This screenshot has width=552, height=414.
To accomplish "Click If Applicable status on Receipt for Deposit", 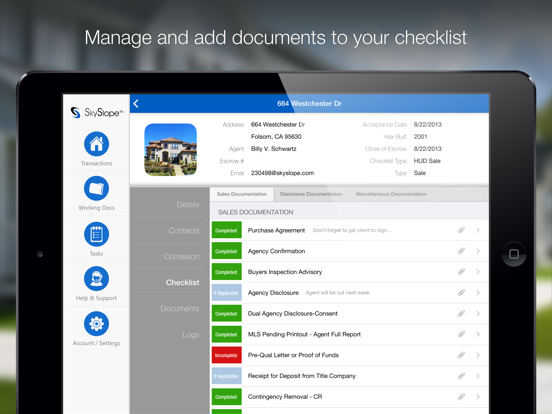I will pyautogui.click(x=227, y=376).
